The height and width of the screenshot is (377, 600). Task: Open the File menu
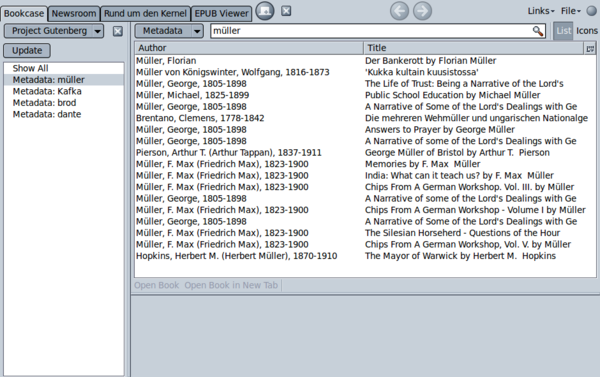point(571,11)
